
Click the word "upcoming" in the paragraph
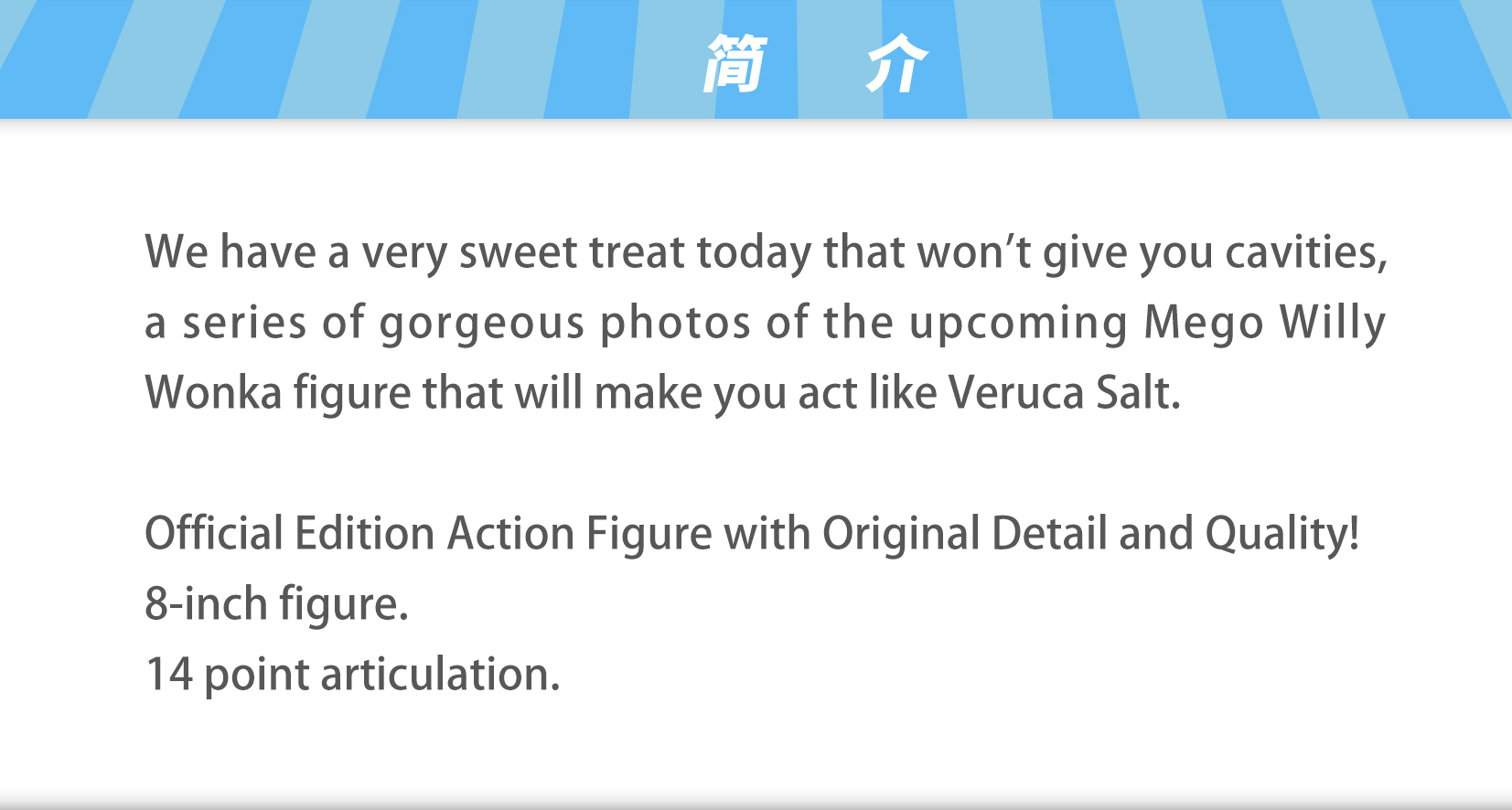pyautogui.click(x=1019, y=324)
